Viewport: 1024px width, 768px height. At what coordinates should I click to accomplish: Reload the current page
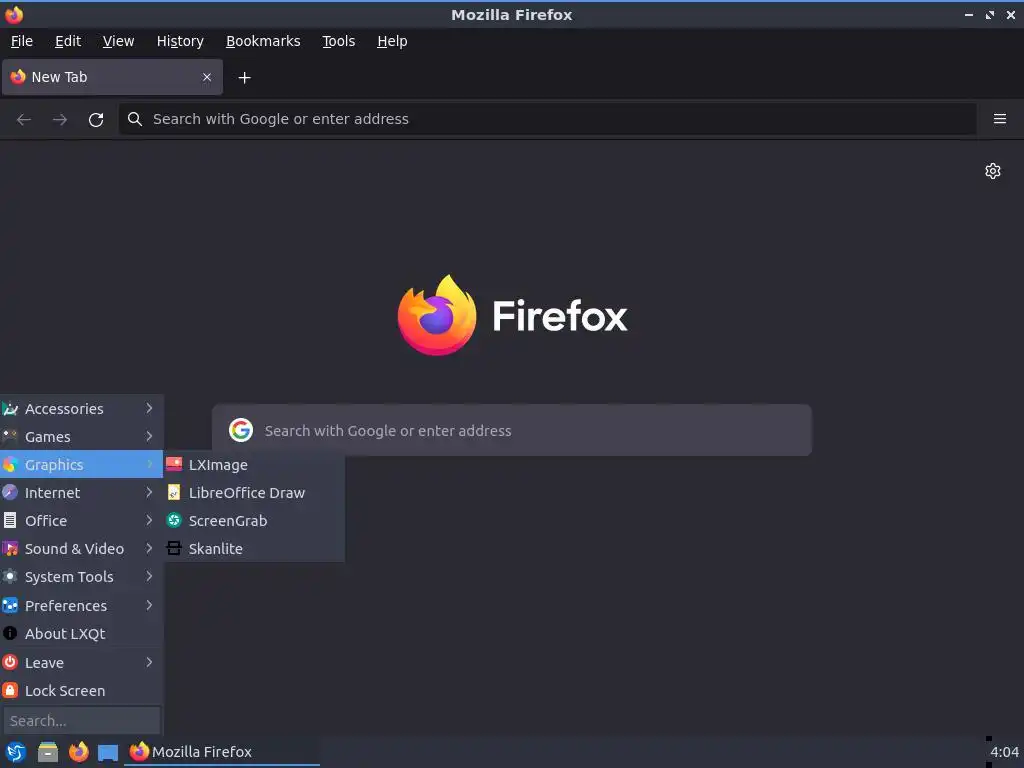pyautogui.click(x=96, y=120)
